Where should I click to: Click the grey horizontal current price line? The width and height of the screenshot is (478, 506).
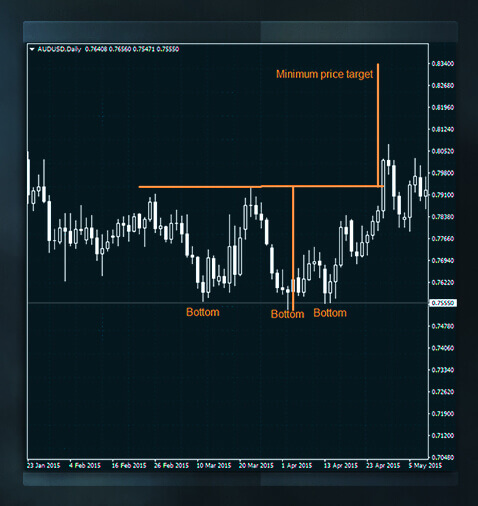point(228,303)
